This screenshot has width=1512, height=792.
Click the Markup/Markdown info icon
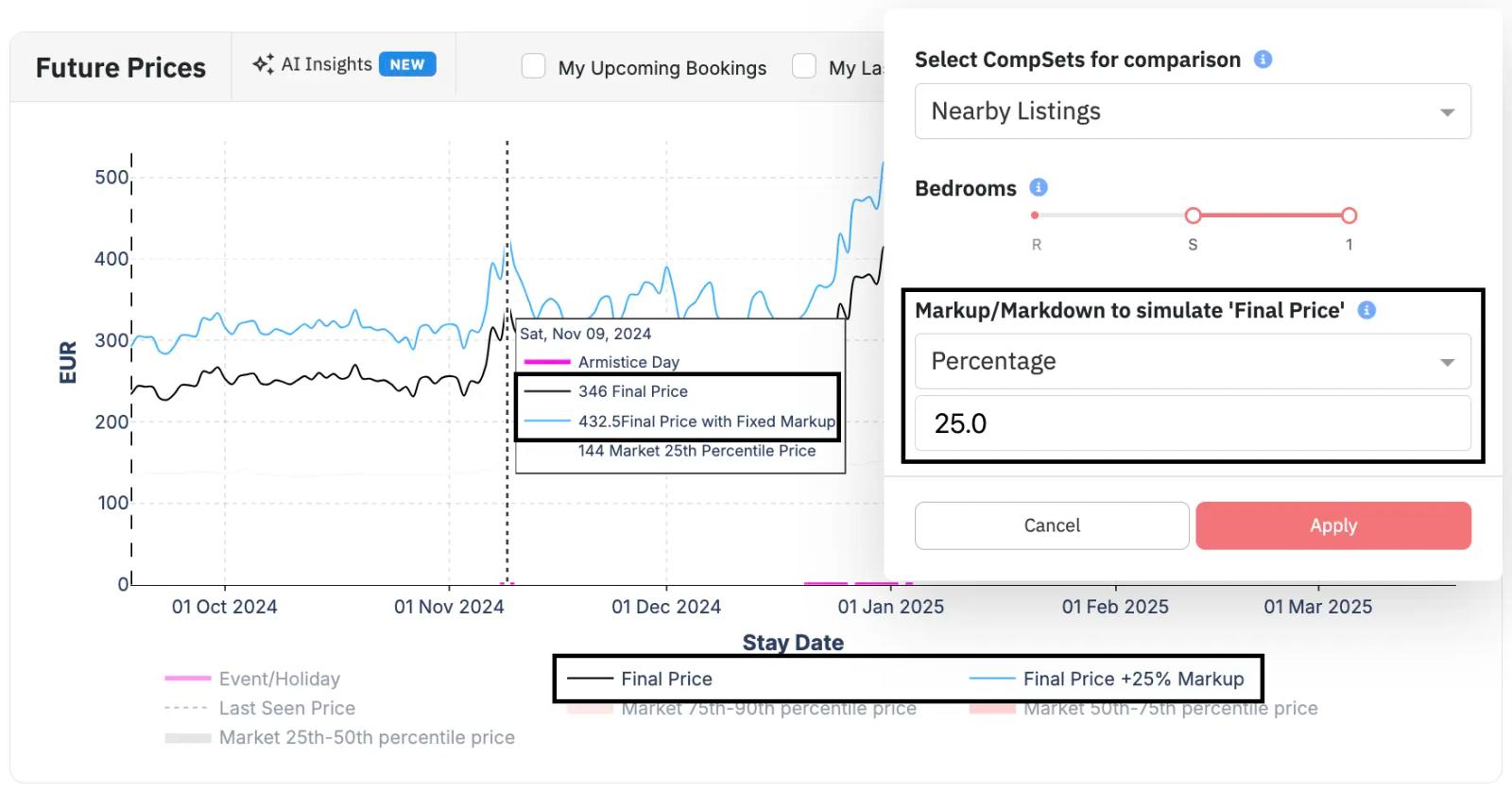click(1366, 310)
